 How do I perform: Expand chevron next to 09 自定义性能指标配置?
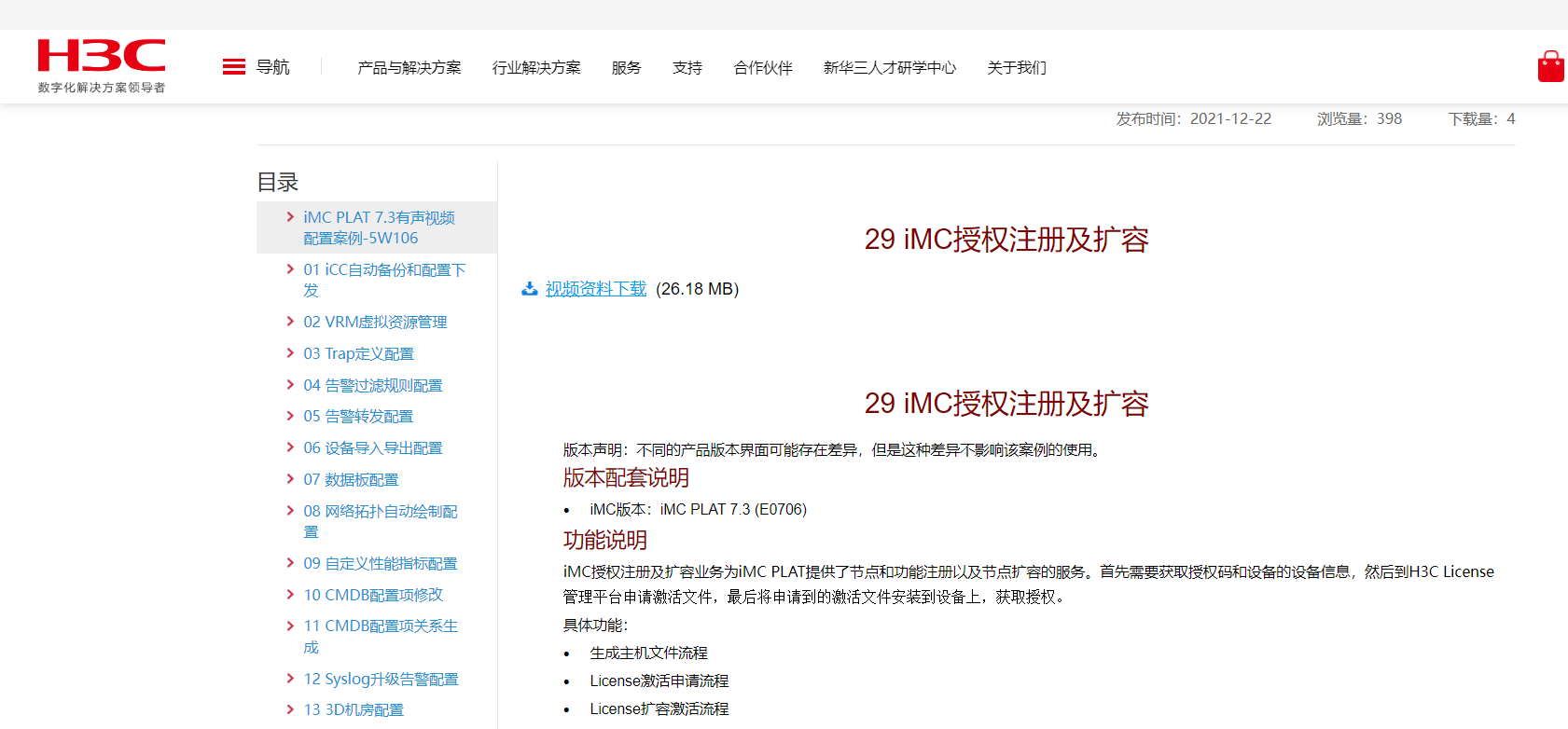(x=290, y=563)
